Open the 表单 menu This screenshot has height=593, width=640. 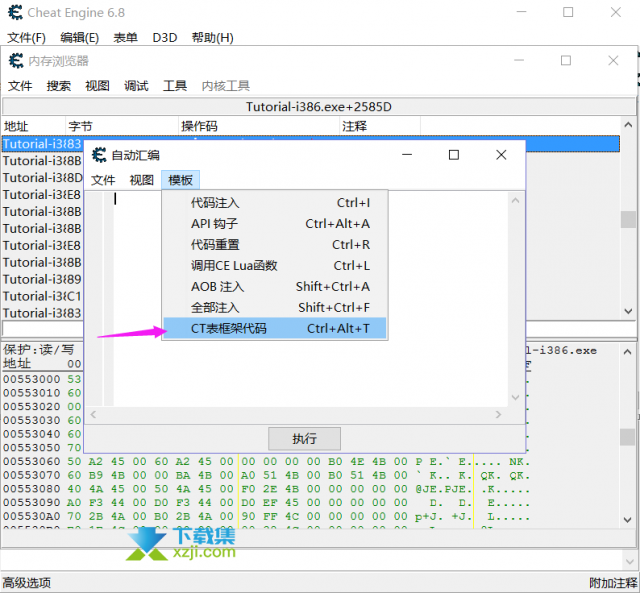pos(125,38)
